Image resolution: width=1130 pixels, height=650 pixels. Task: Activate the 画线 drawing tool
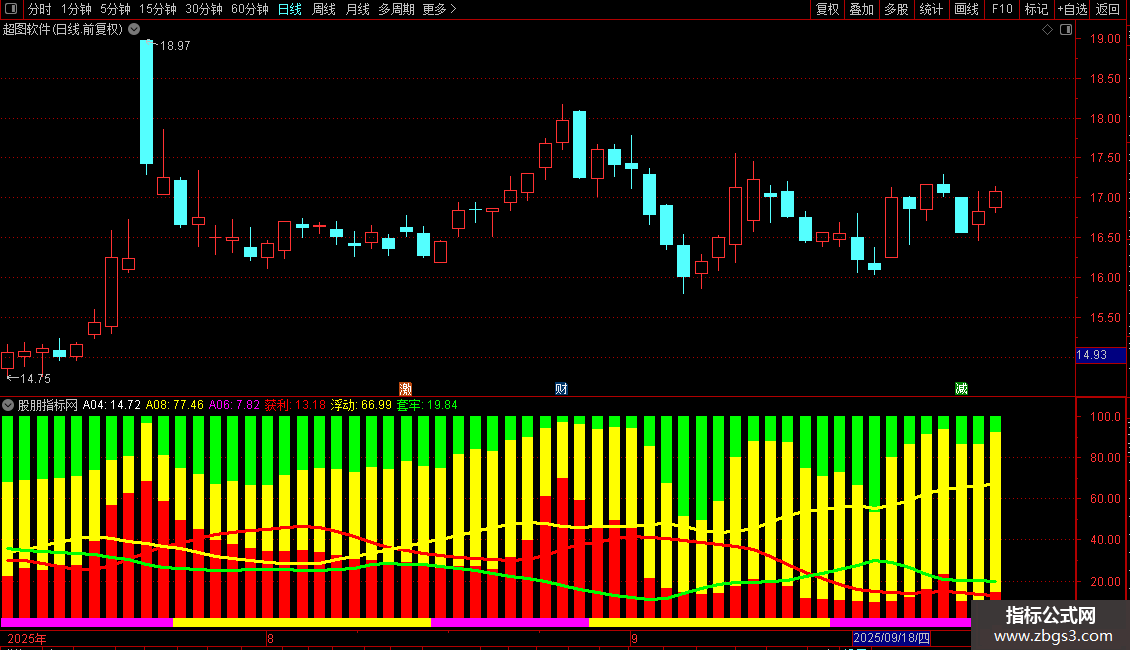966,9
